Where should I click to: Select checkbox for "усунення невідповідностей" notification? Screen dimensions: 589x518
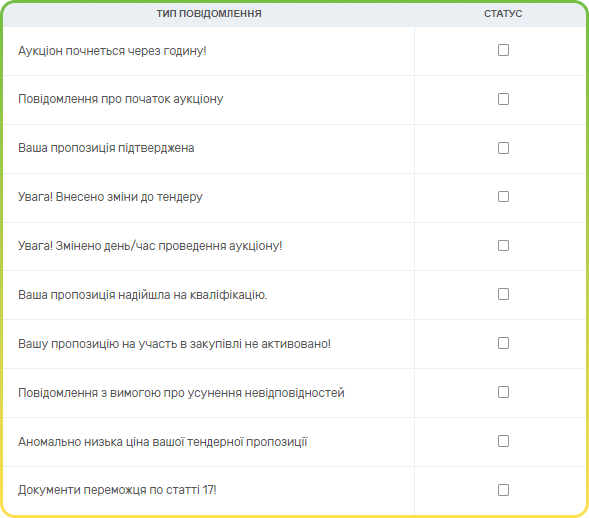[x=503, y=392]
